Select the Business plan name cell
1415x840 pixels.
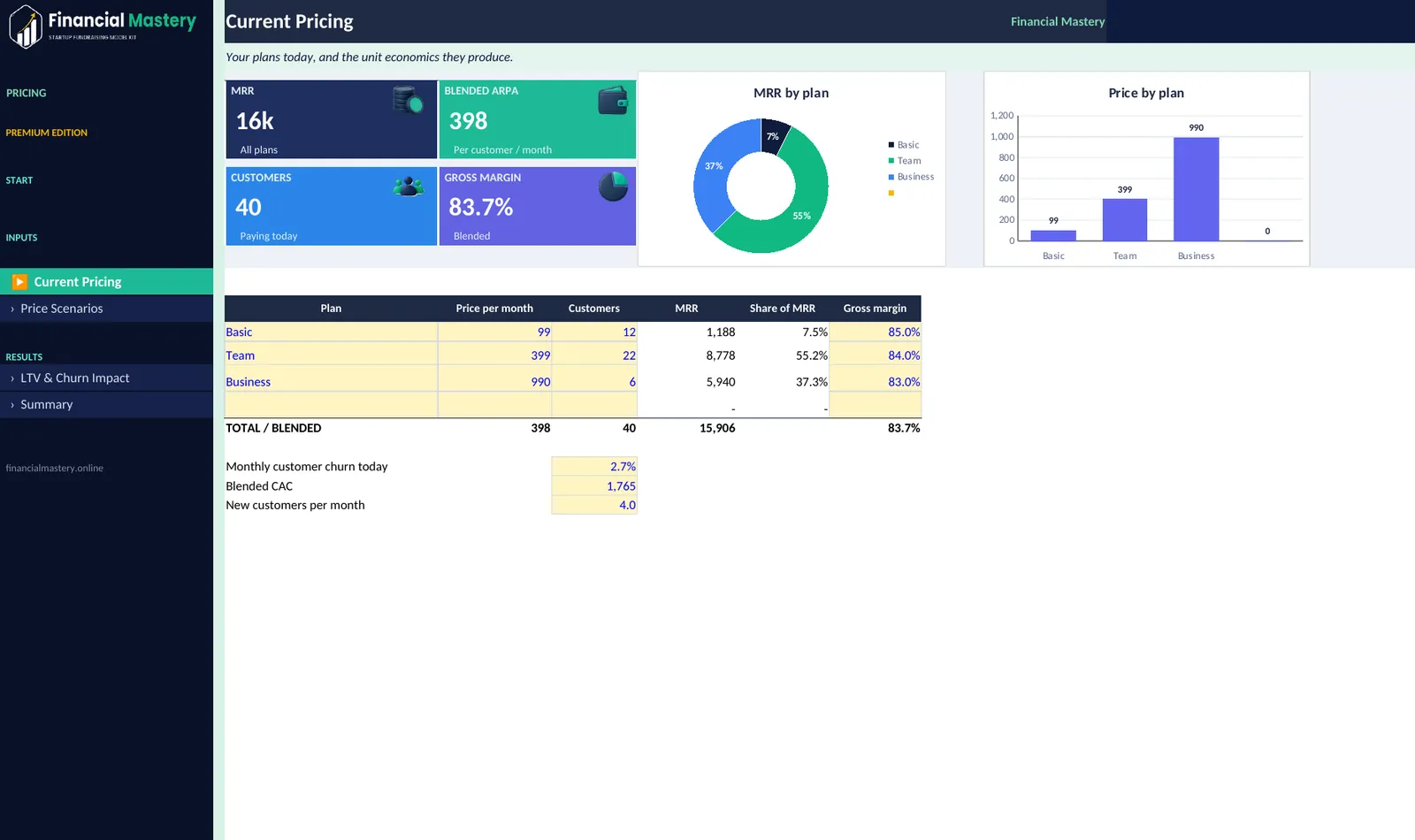[x=331, y=380]
